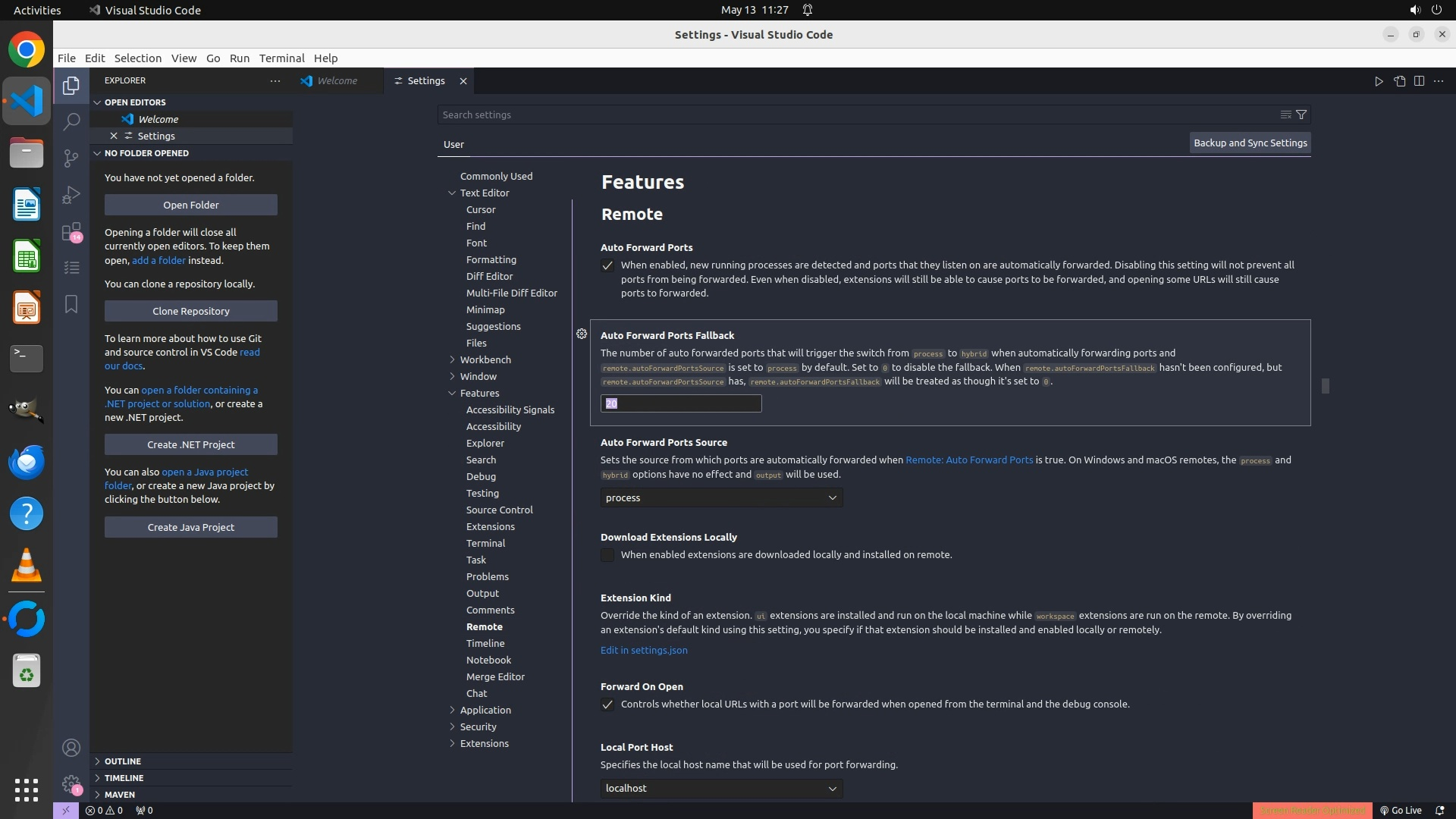This screenshot has height=819, width=1456.
Task: Click gear icon beside Auto Forward Ports Fallback
Action: [582, 334]
